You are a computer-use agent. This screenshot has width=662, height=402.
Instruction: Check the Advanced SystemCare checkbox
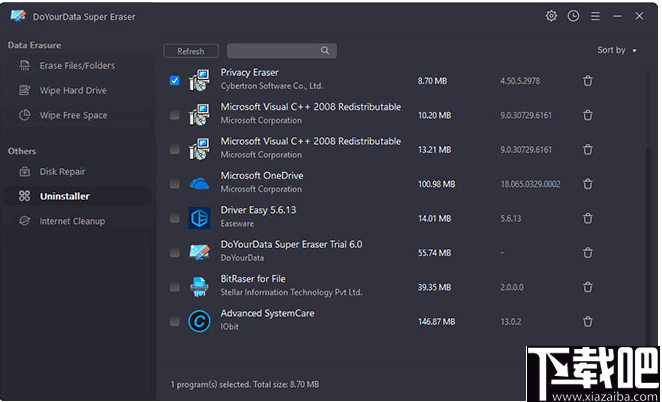tap(174, 321)
